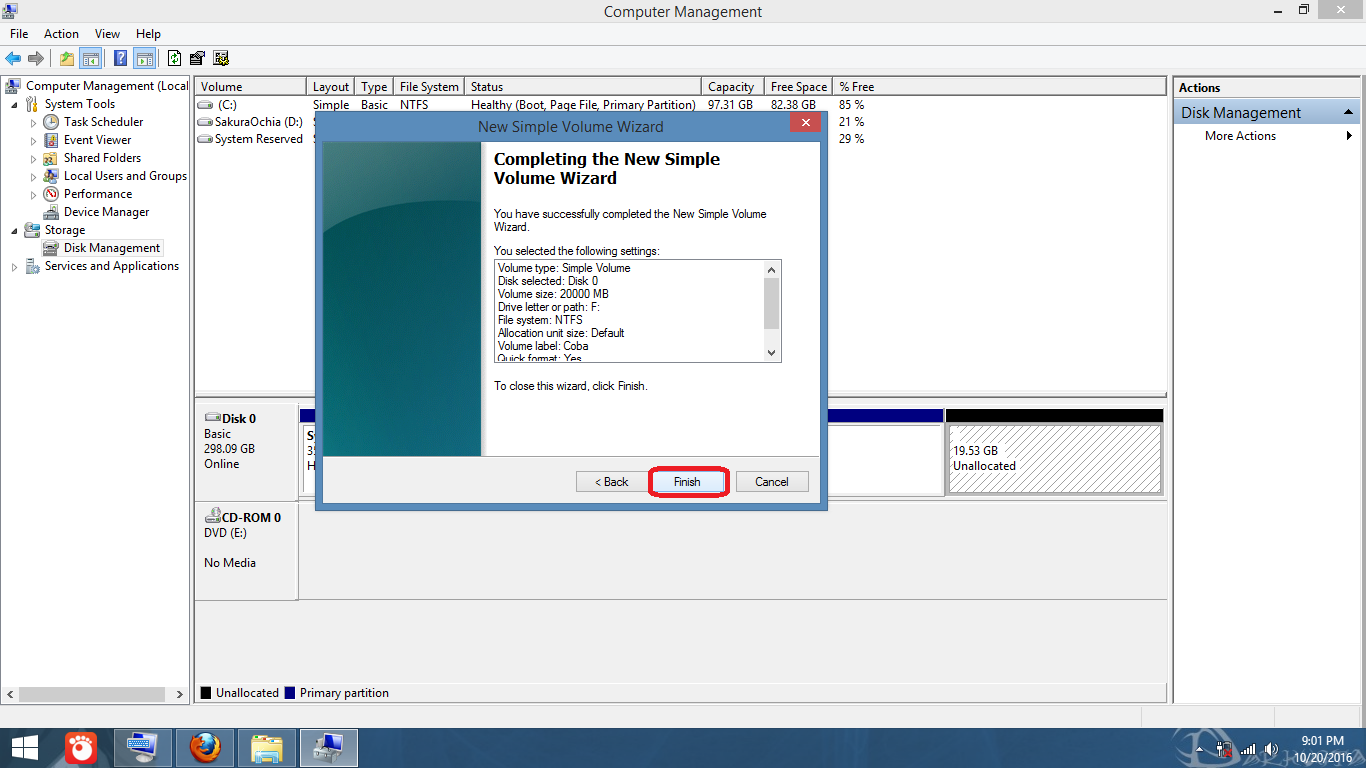Open File Explorer from the taskbar
Screen dimensions: 1366x768
point(267,748)
